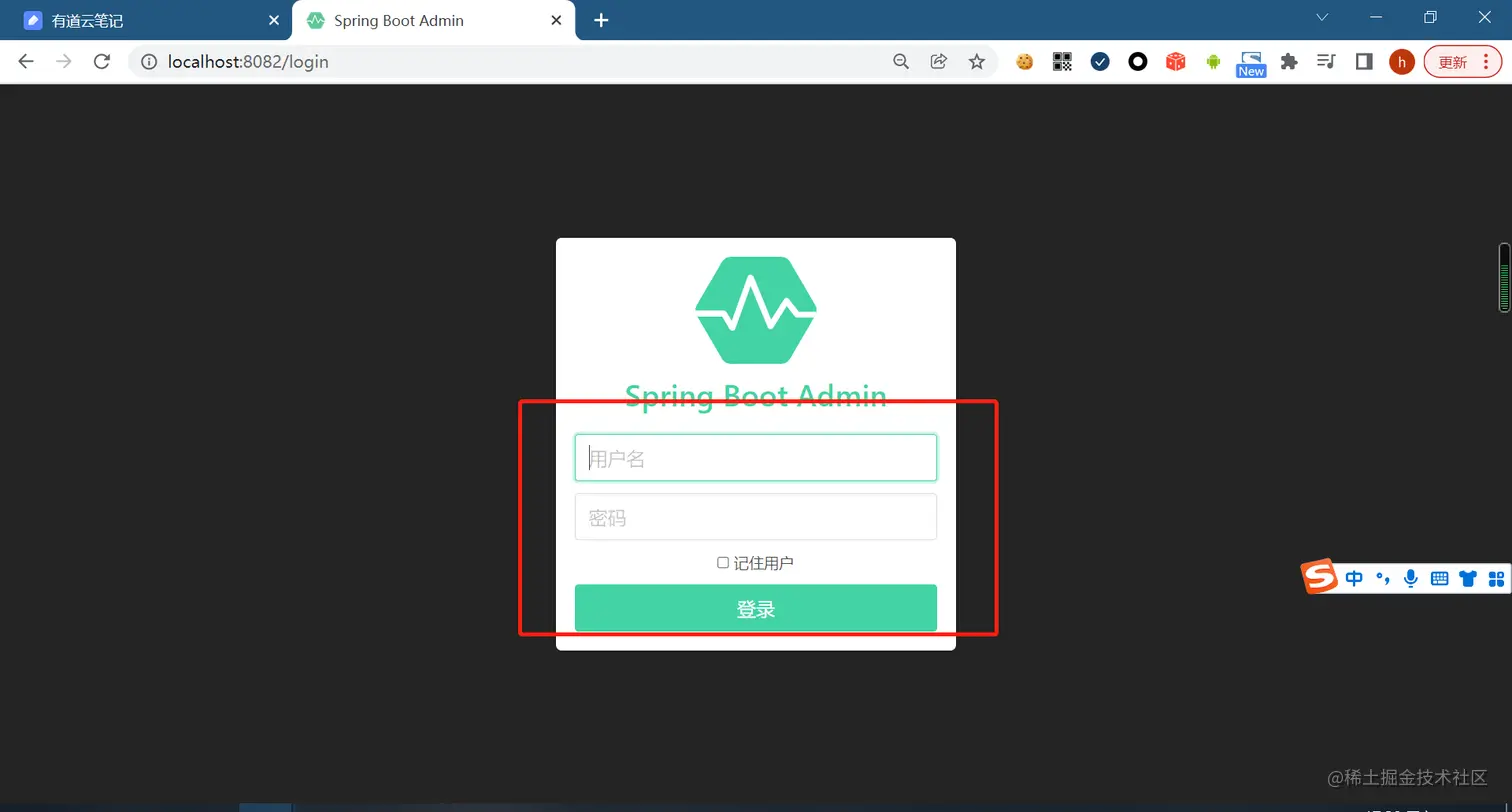Open the media control playlist icon
The width and height of the screenshot is (1512, 812).
(x=1327, y=62)
